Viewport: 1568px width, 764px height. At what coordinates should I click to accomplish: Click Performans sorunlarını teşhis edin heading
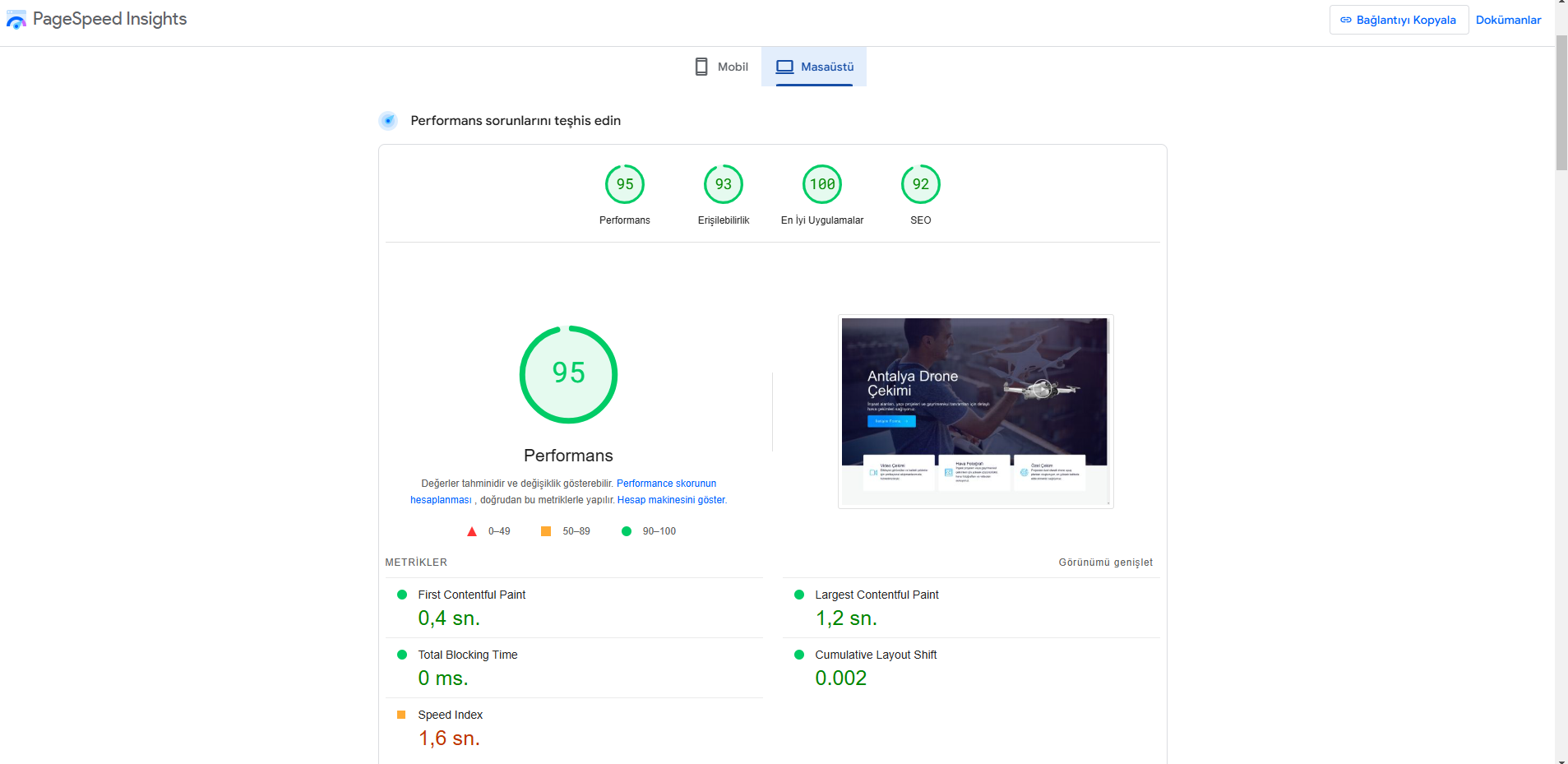[x=516, y=121]
